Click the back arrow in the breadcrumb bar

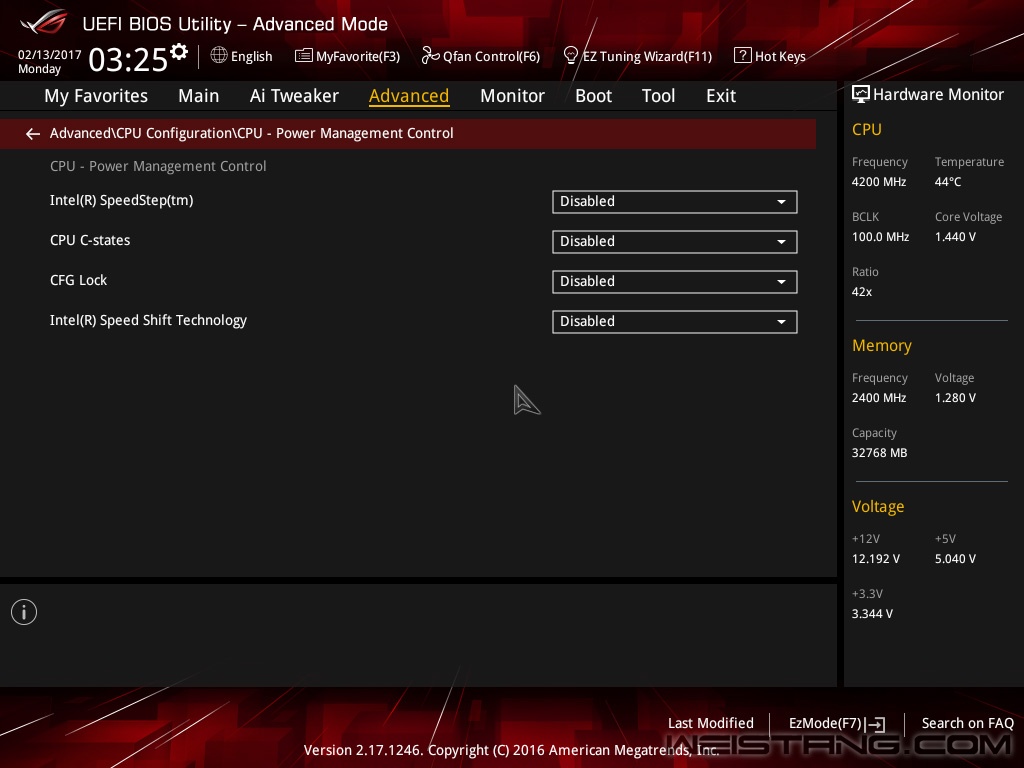click(x=33, y=134)
